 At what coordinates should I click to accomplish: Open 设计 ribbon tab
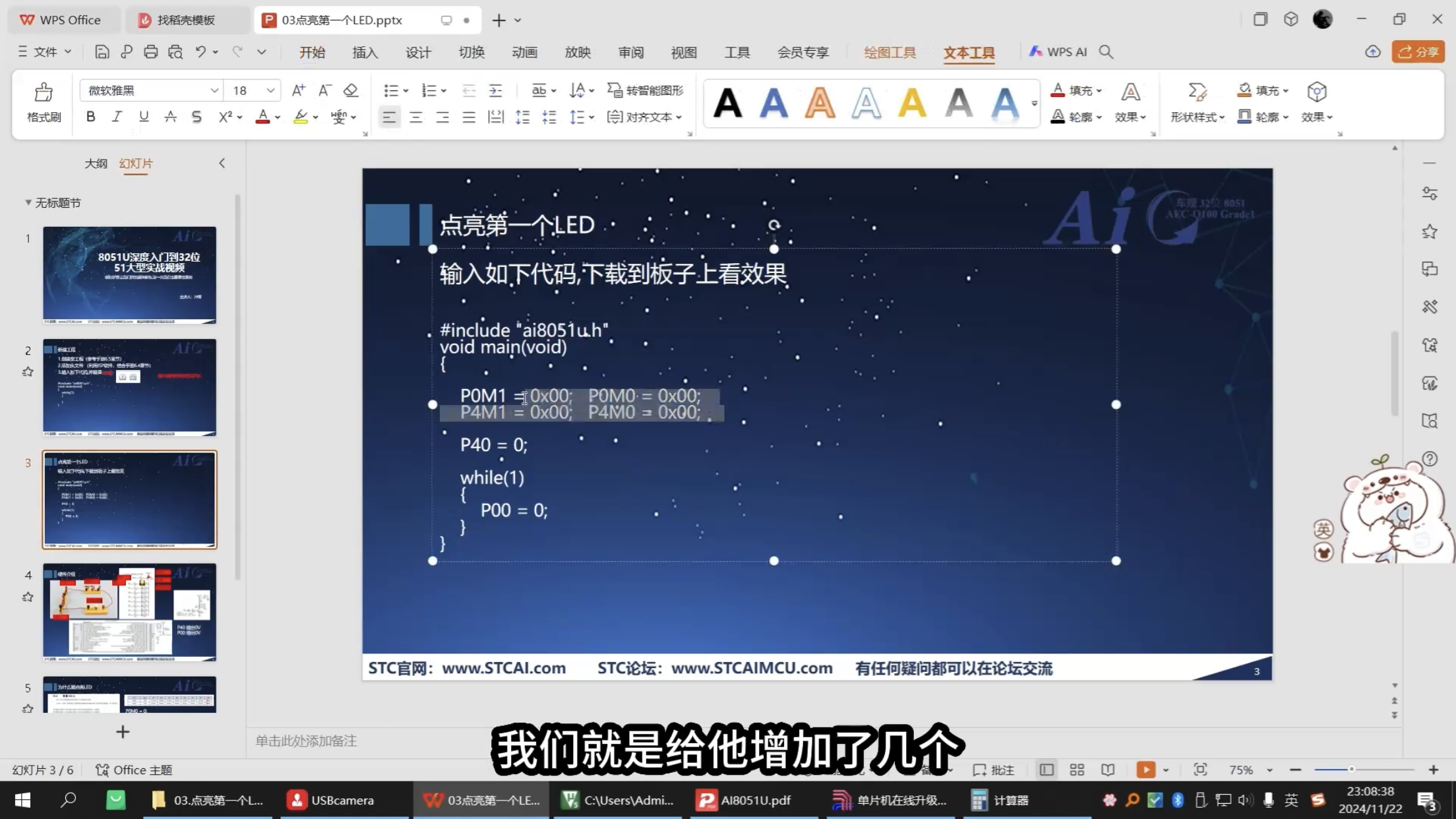(418, 52)
